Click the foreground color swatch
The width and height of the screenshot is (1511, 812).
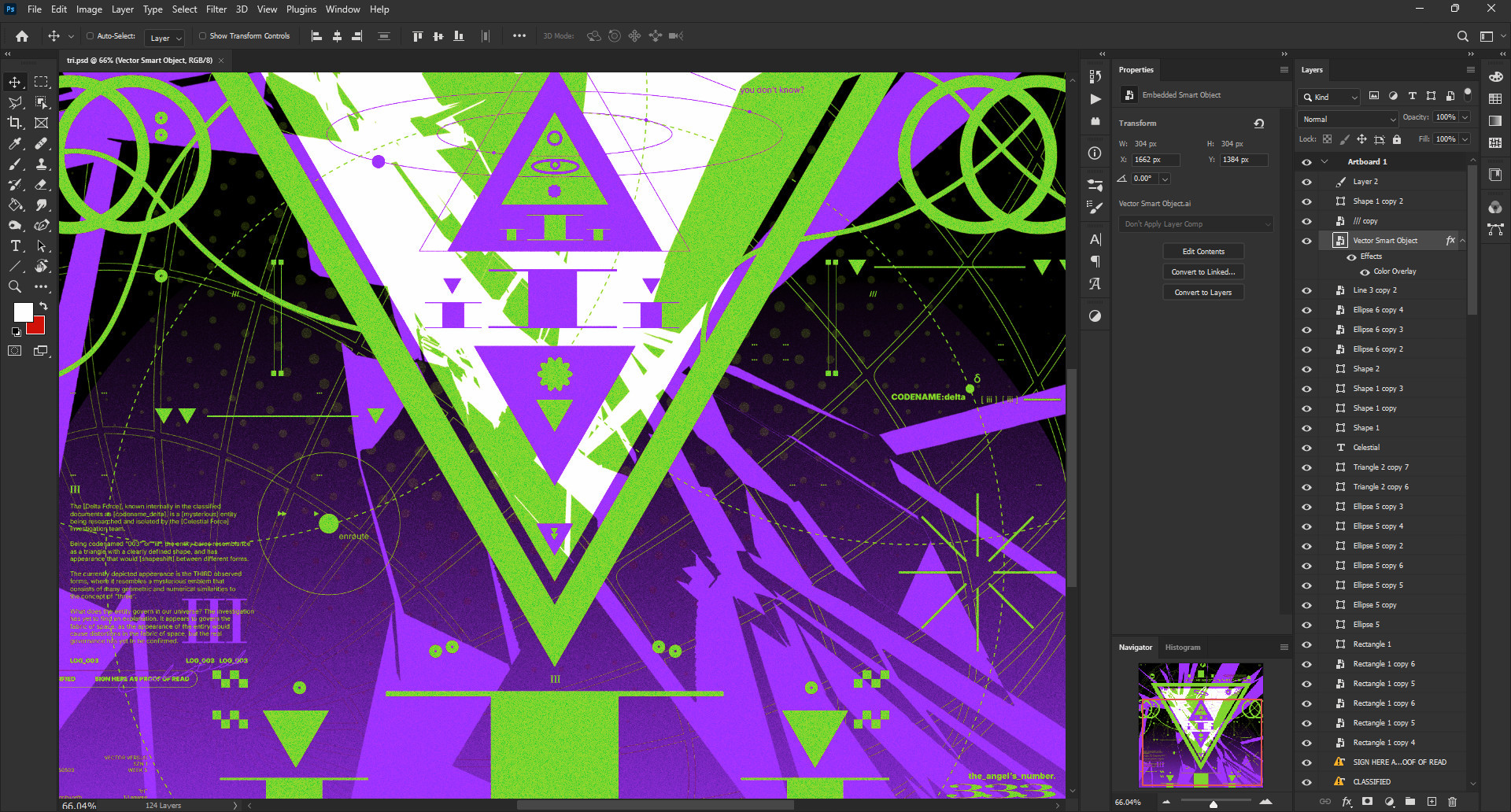coord(23,312)
